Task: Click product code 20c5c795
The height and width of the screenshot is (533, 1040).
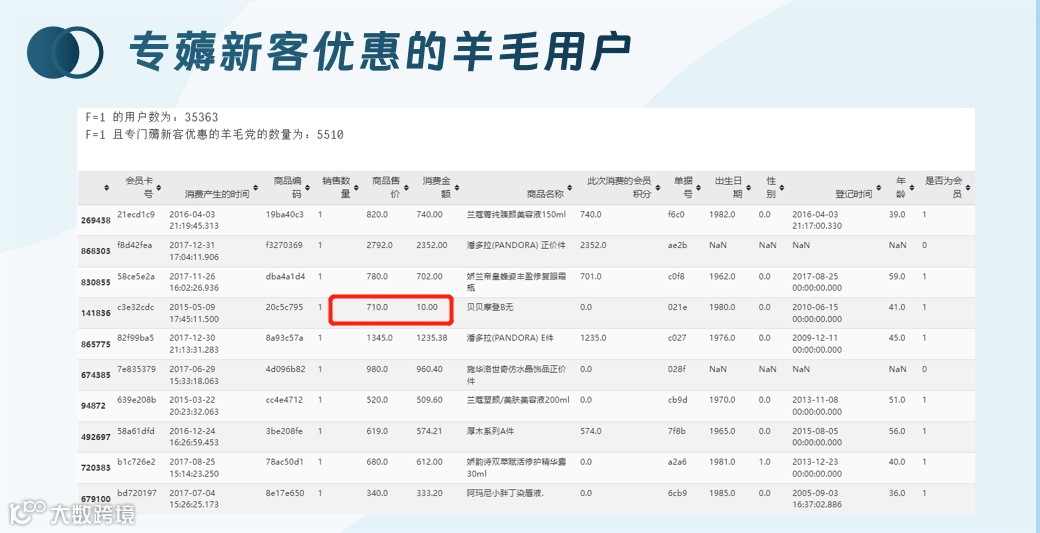Action: tap(284, 308)
